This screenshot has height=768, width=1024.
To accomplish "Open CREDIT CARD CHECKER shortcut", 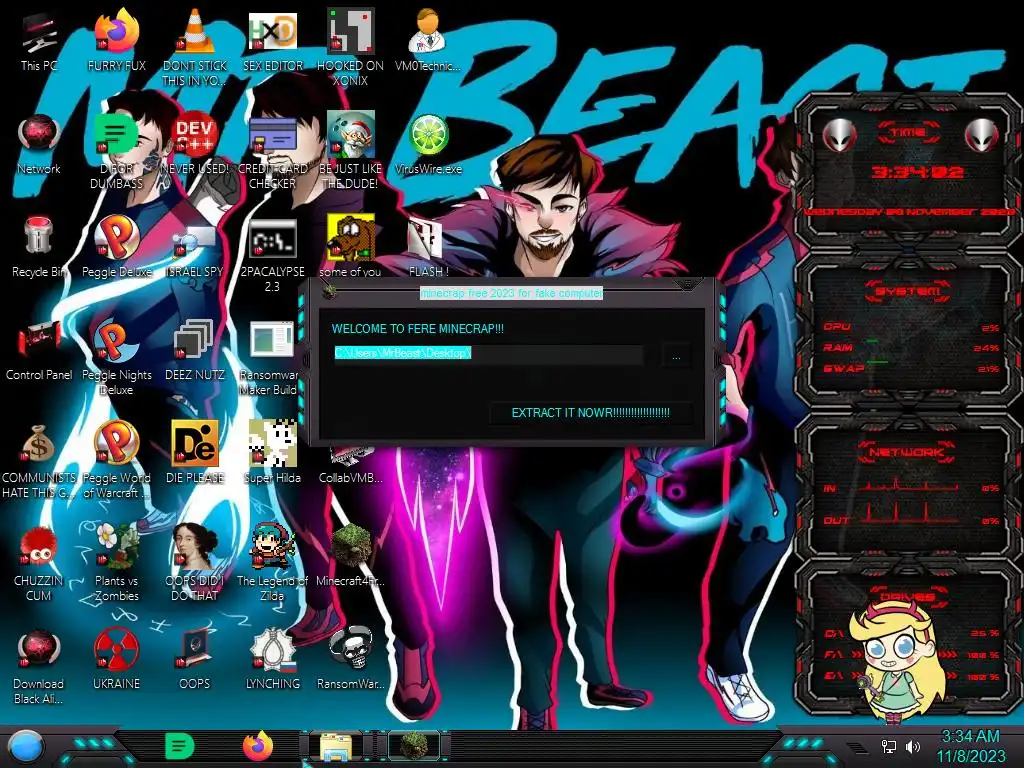I will [273, 152].
